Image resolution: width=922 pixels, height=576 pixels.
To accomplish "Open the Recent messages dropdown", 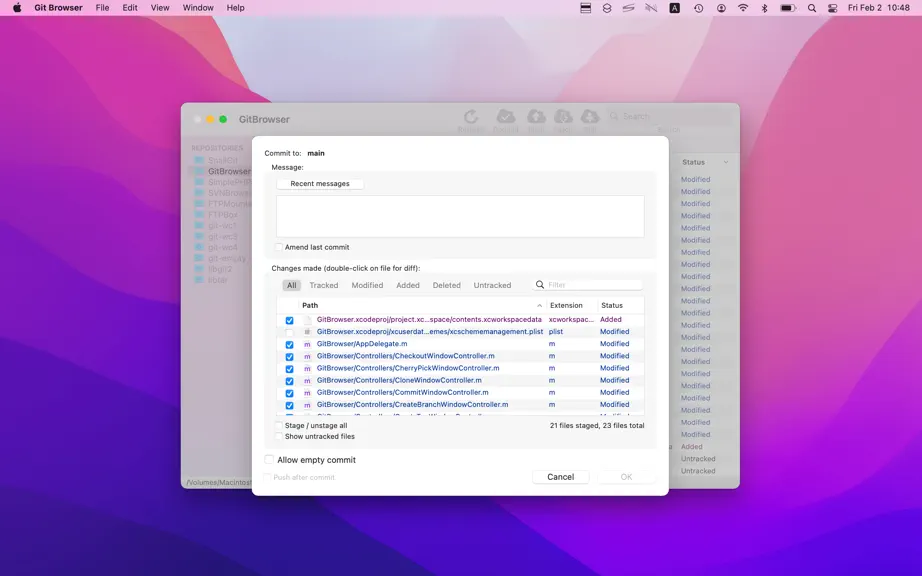I will [320, 183].
